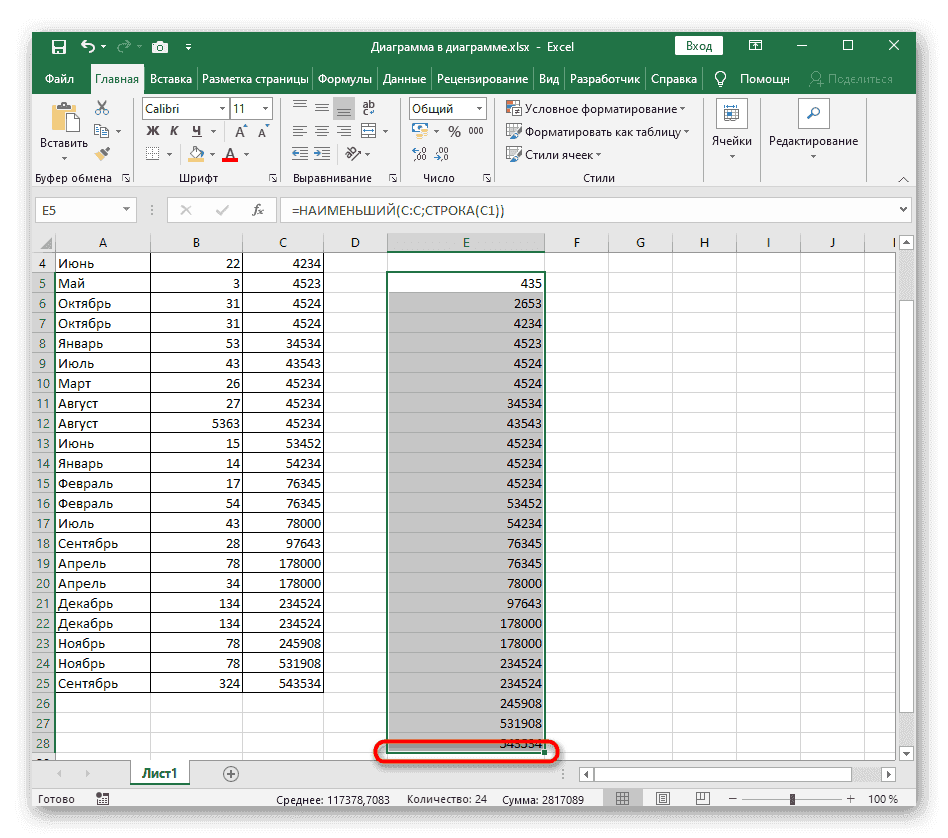
Task: Switch to the Вставка ribbon tab
Action: click(x=171, y=79)
